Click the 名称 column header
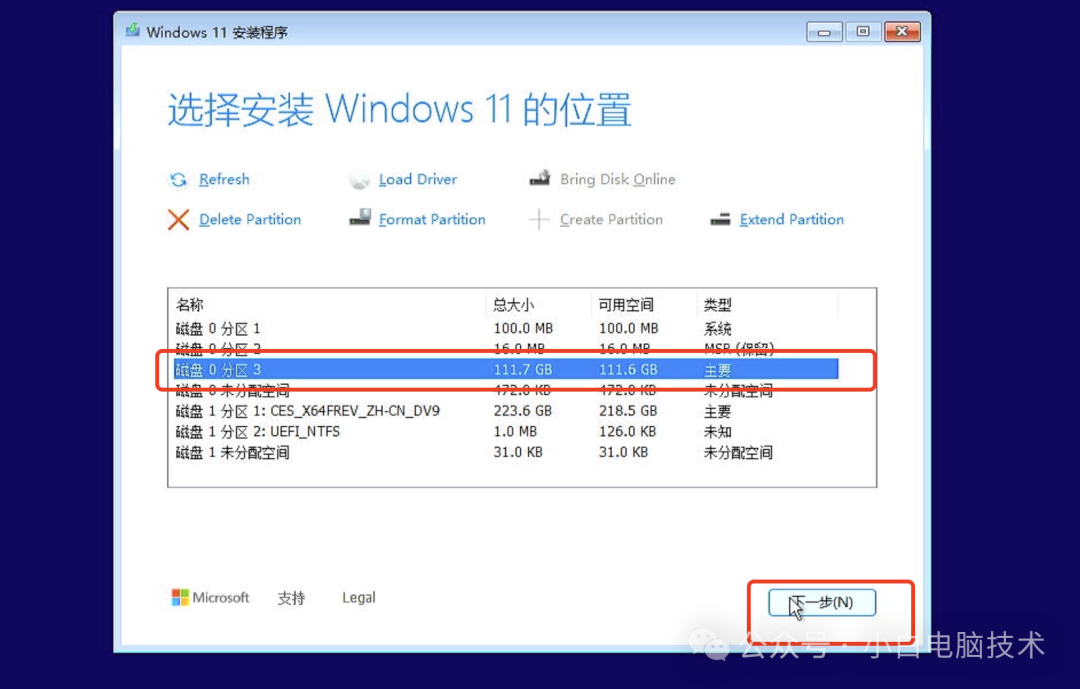The width and height of the screenshot is (1080, 689). 328,305
